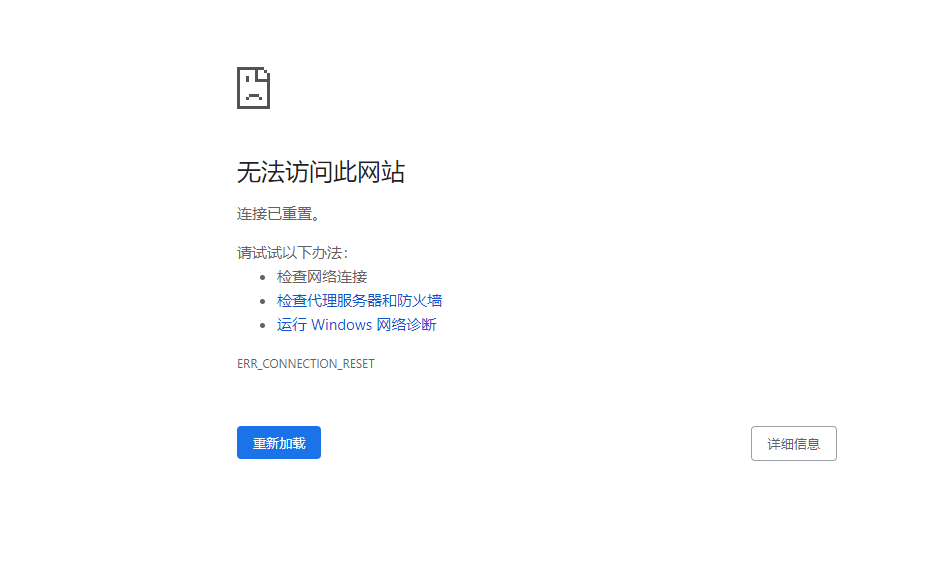Click the 连接已重置。 message text
Screen dimensions: 949x577
pos(278,214)
